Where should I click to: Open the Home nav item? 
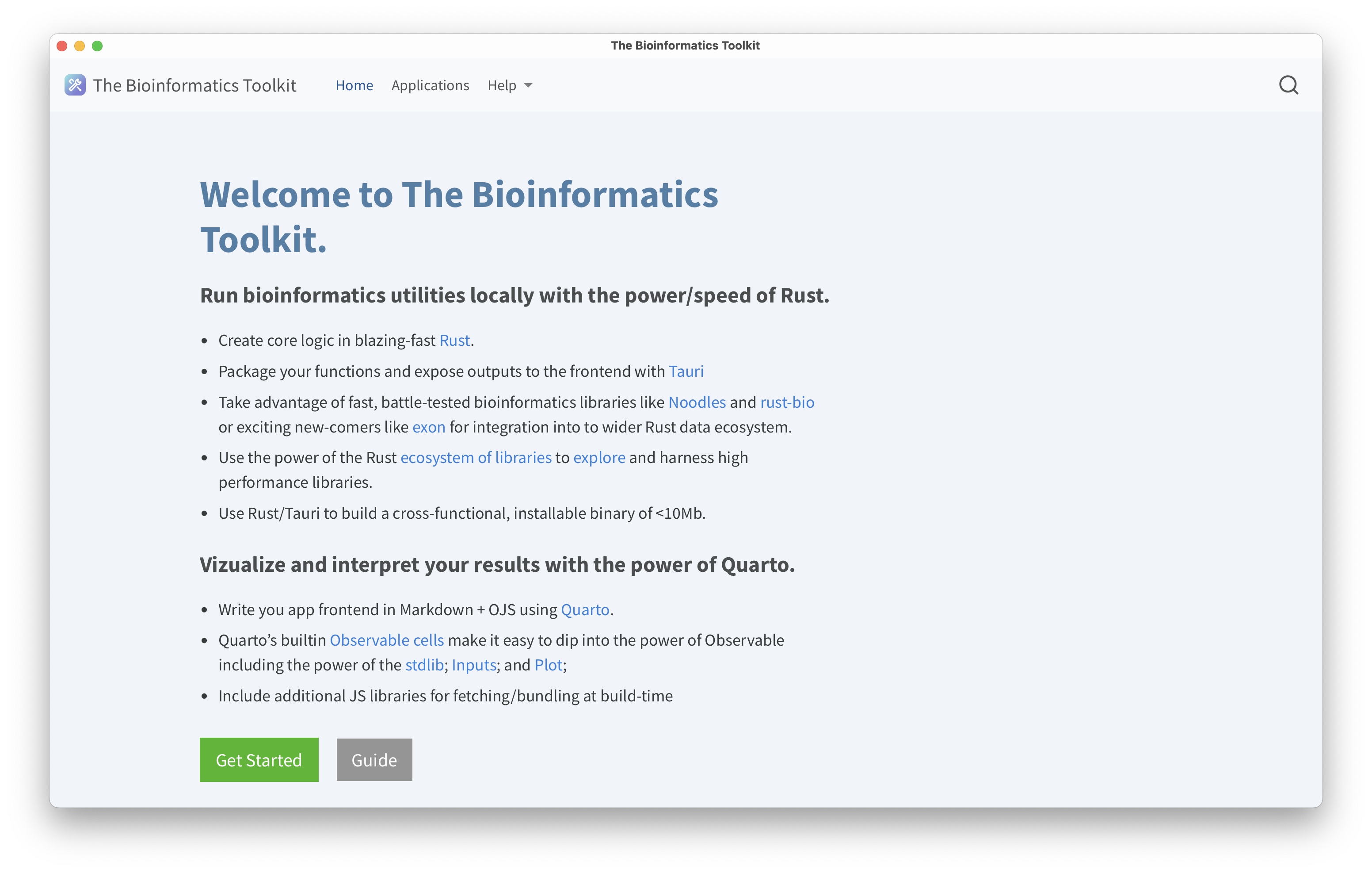coord(354,85)
